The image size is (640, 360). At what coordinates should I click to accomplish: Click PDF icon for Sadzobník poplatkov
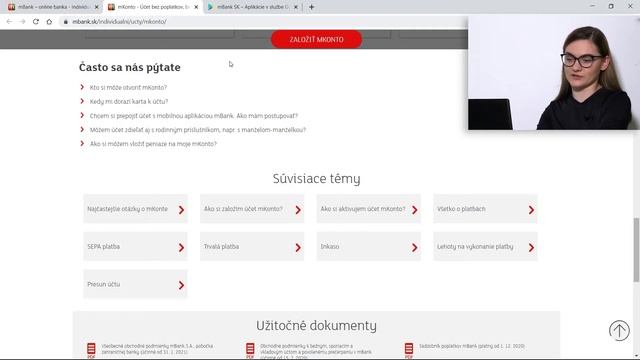pyautogui.click(x=409, y=350)
